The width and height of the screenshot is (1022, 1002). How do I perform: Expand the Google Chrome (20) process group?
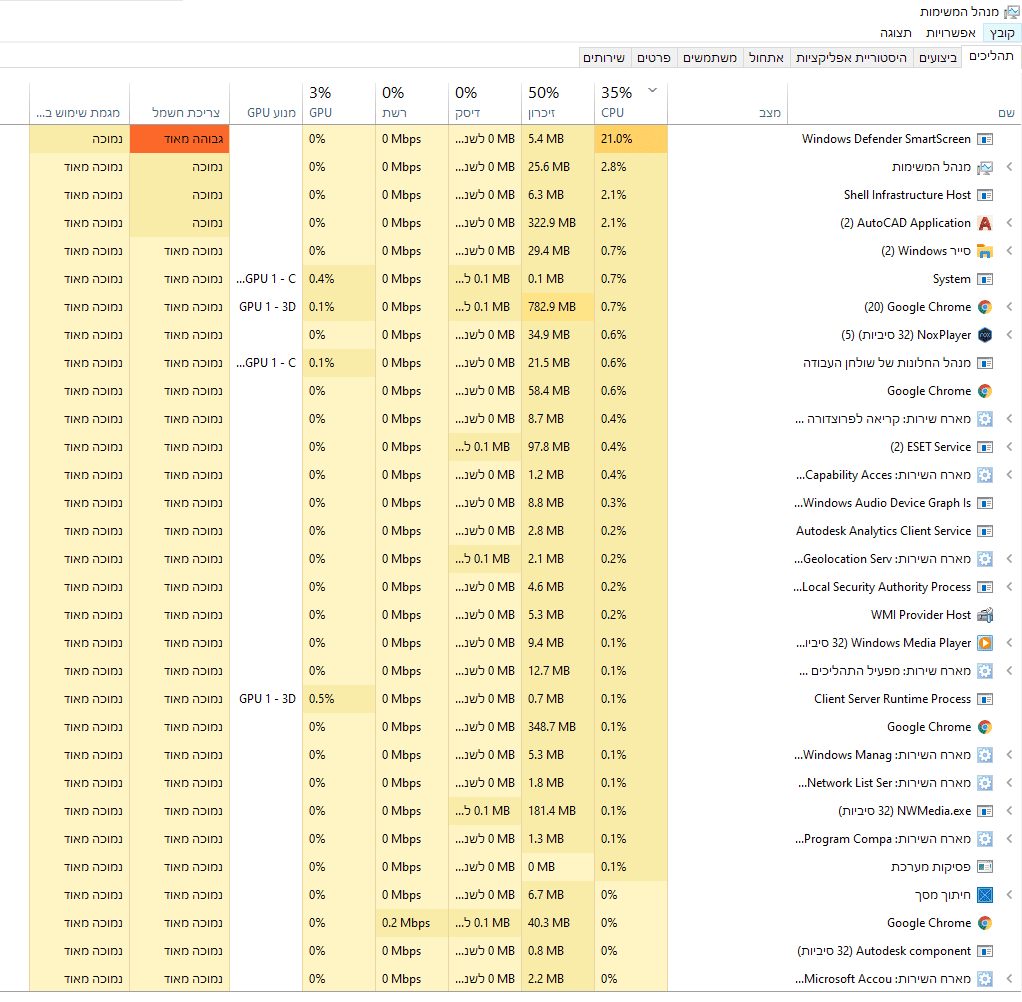(x=1009, y=307)
